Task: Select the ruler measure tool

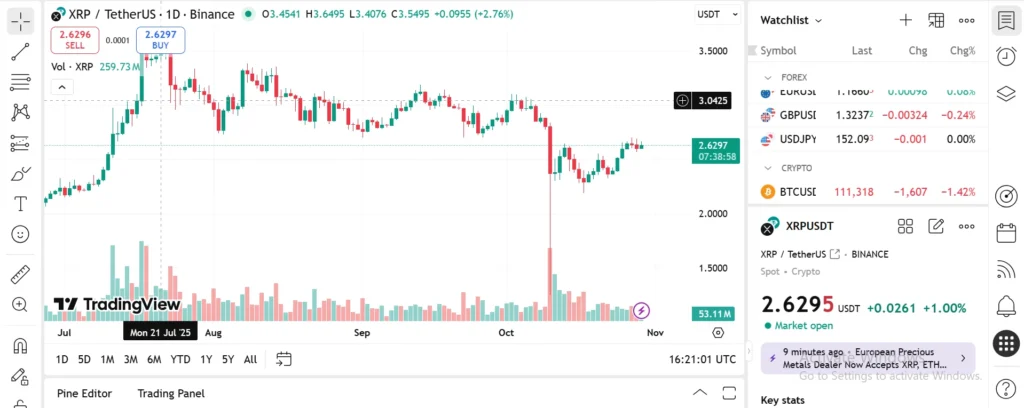Action: 20,273
